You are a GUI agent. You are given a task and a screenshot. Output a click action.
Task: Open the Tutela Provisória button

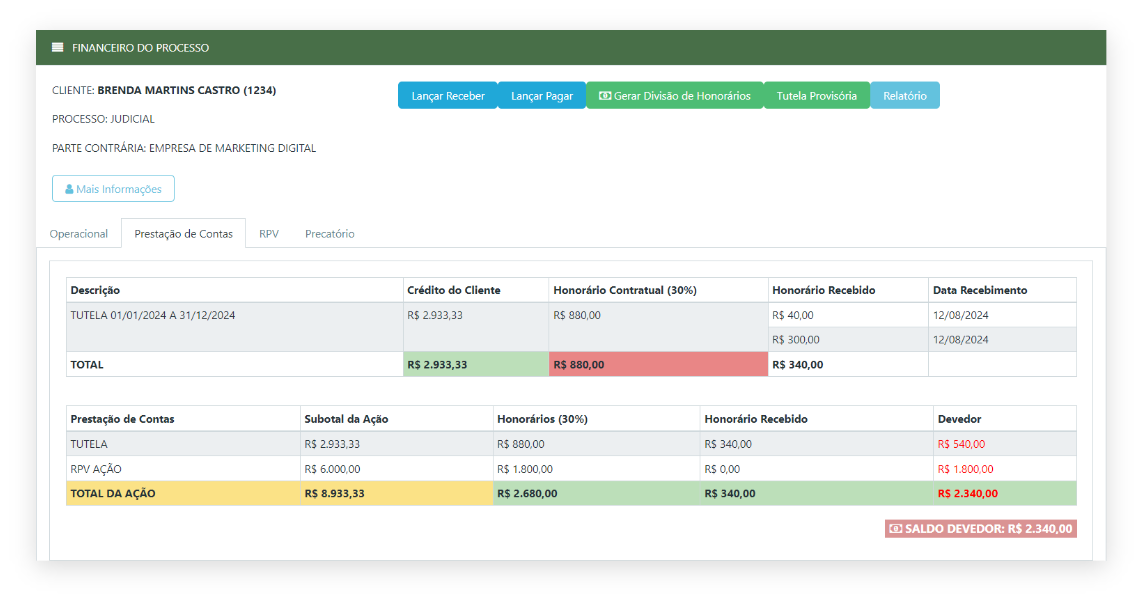tap(816, 96)
